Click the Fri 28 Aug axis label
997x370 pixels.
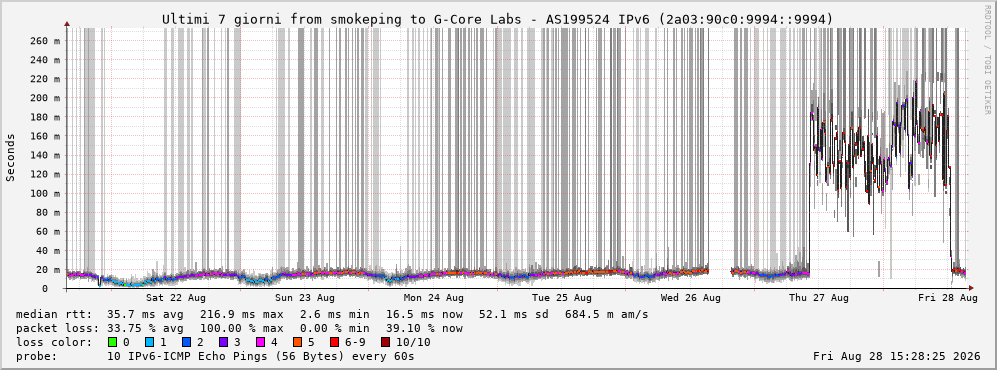[948, 298]
